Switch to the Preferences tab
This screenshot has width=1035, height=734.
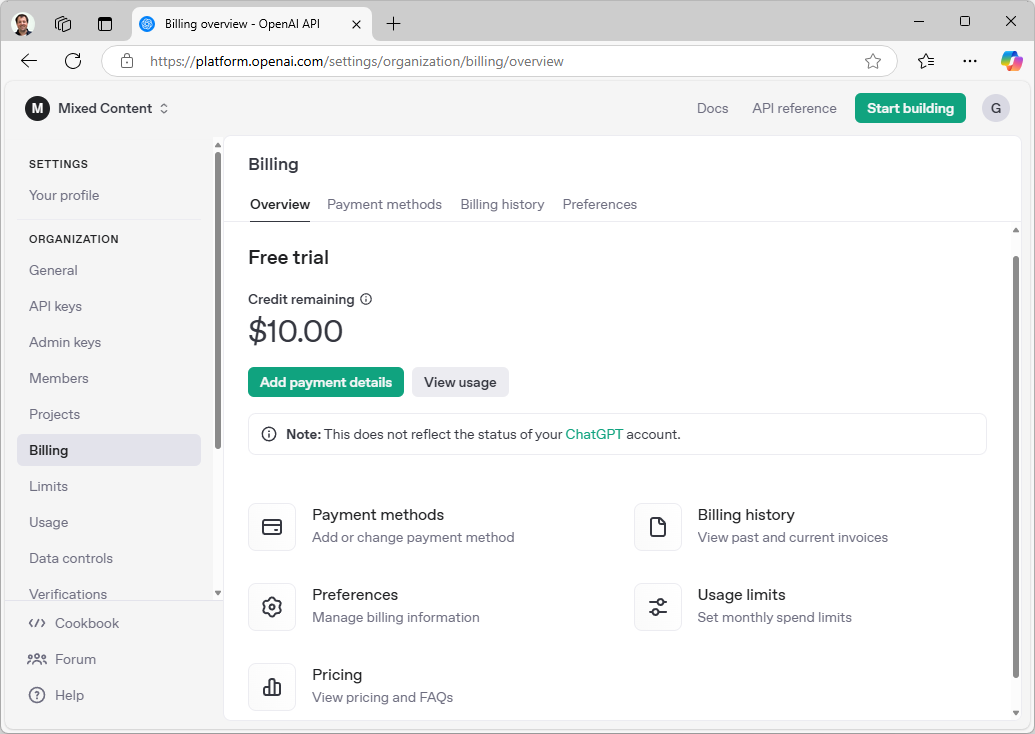click(599, 205)
